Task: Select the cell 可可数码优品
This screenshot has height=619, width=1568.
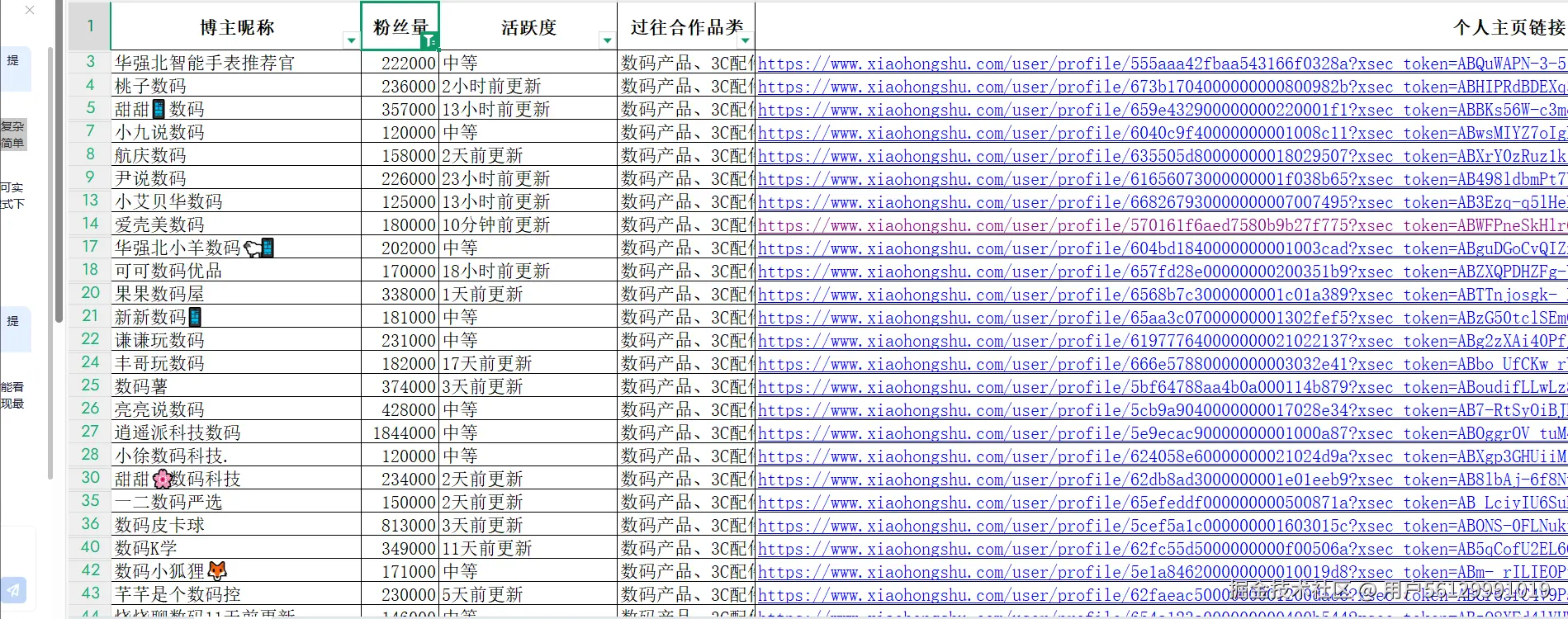Action: (x=235, y=271)
